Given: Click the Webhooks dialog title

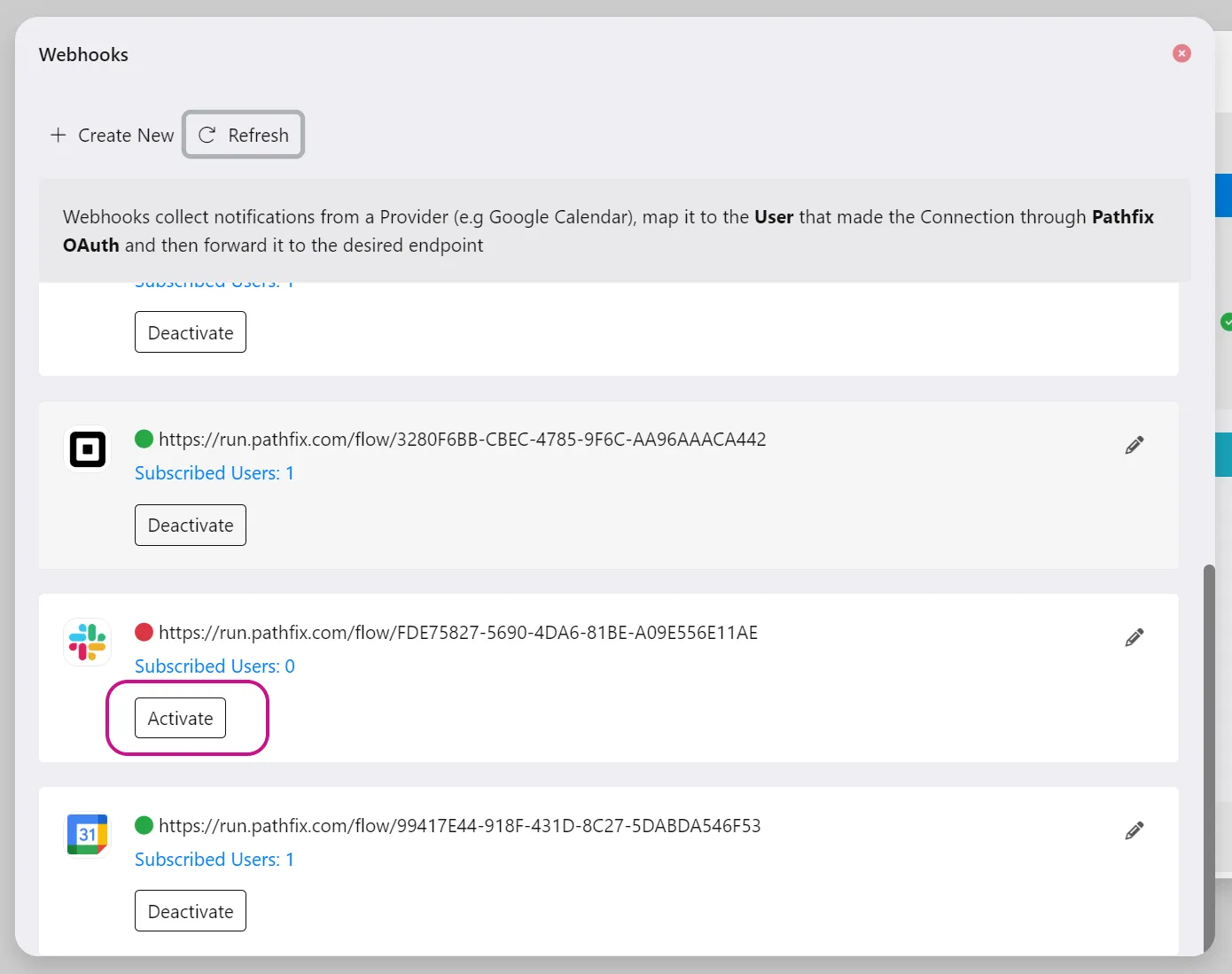Looking at the screenshot, I should pos(83,55).
